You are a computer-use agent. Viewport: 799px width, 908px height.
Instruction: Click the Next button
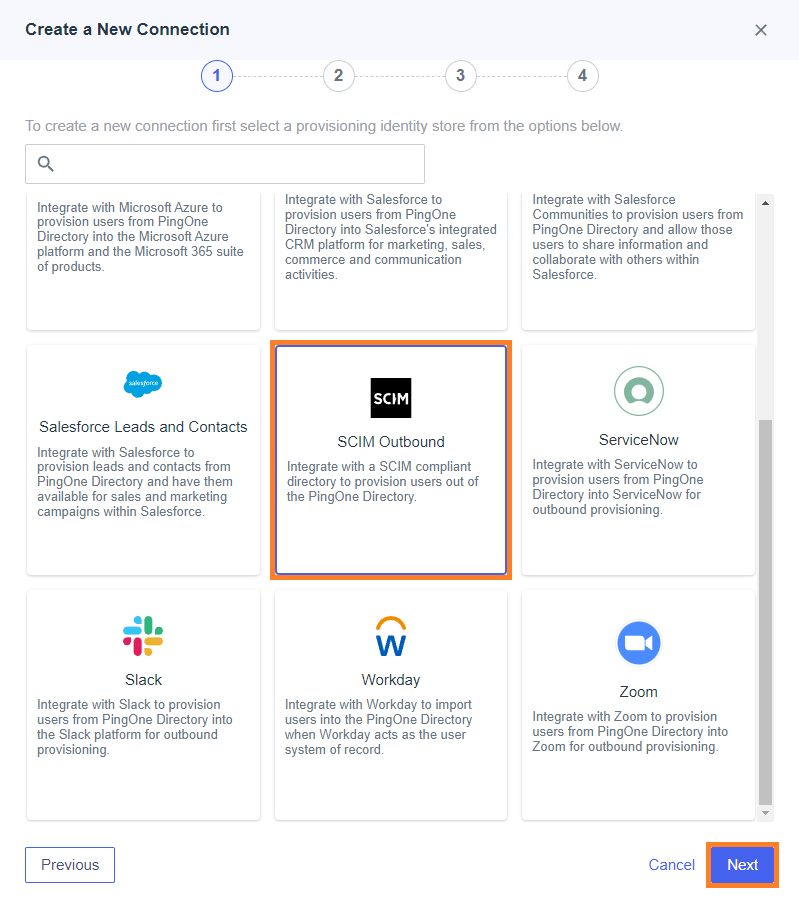pyautogui.click(x=742, y=865)
